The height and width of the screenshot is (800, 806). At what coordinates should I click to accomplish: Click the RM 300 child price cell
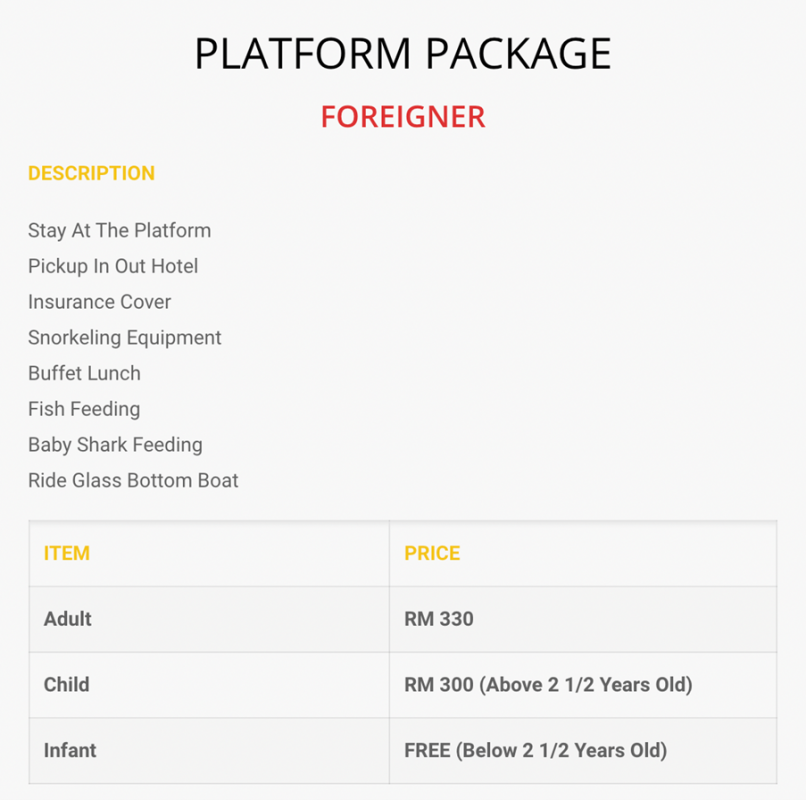pyautogui.click(x=583, y=685)
